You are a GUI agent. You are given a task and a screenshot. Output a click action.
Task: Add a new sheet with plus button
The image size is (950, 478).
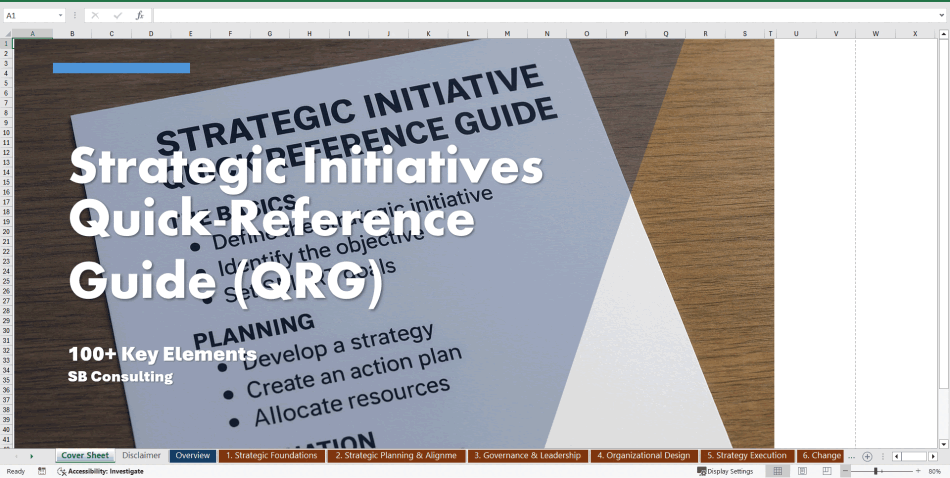click(x=867, y=456)
